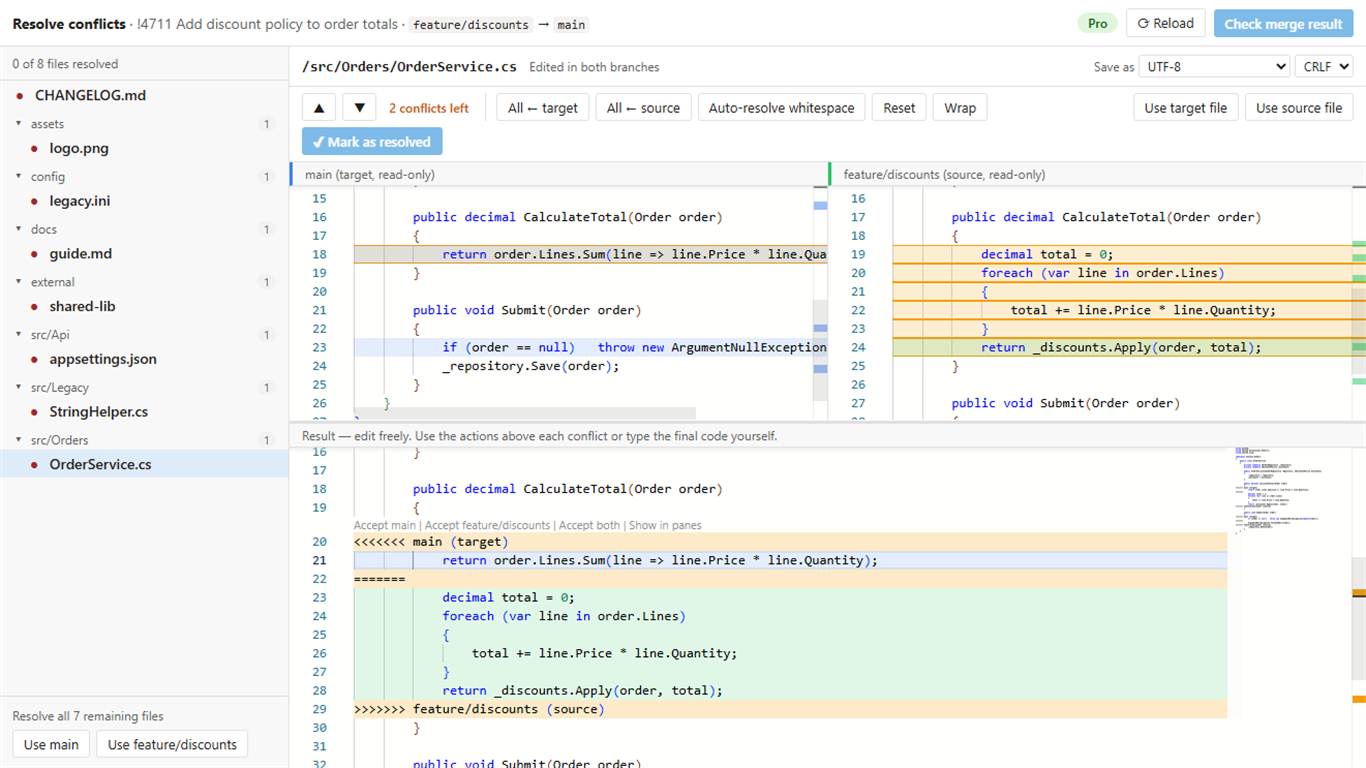Click the 'Resolve conflicts' page title

click(69, 24)
